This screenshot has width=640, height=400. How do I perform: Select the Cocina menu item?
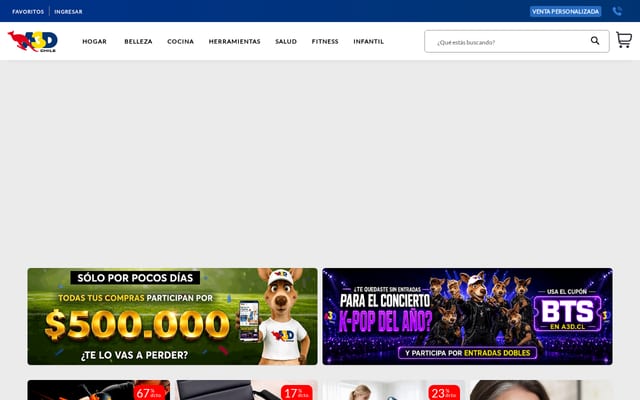click(180, 41)
